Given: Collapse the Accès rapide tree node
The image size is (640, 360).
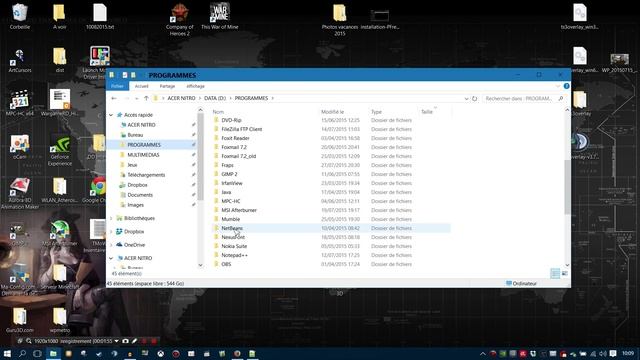Looking at the screenshot, I should (x=111, y=115).
